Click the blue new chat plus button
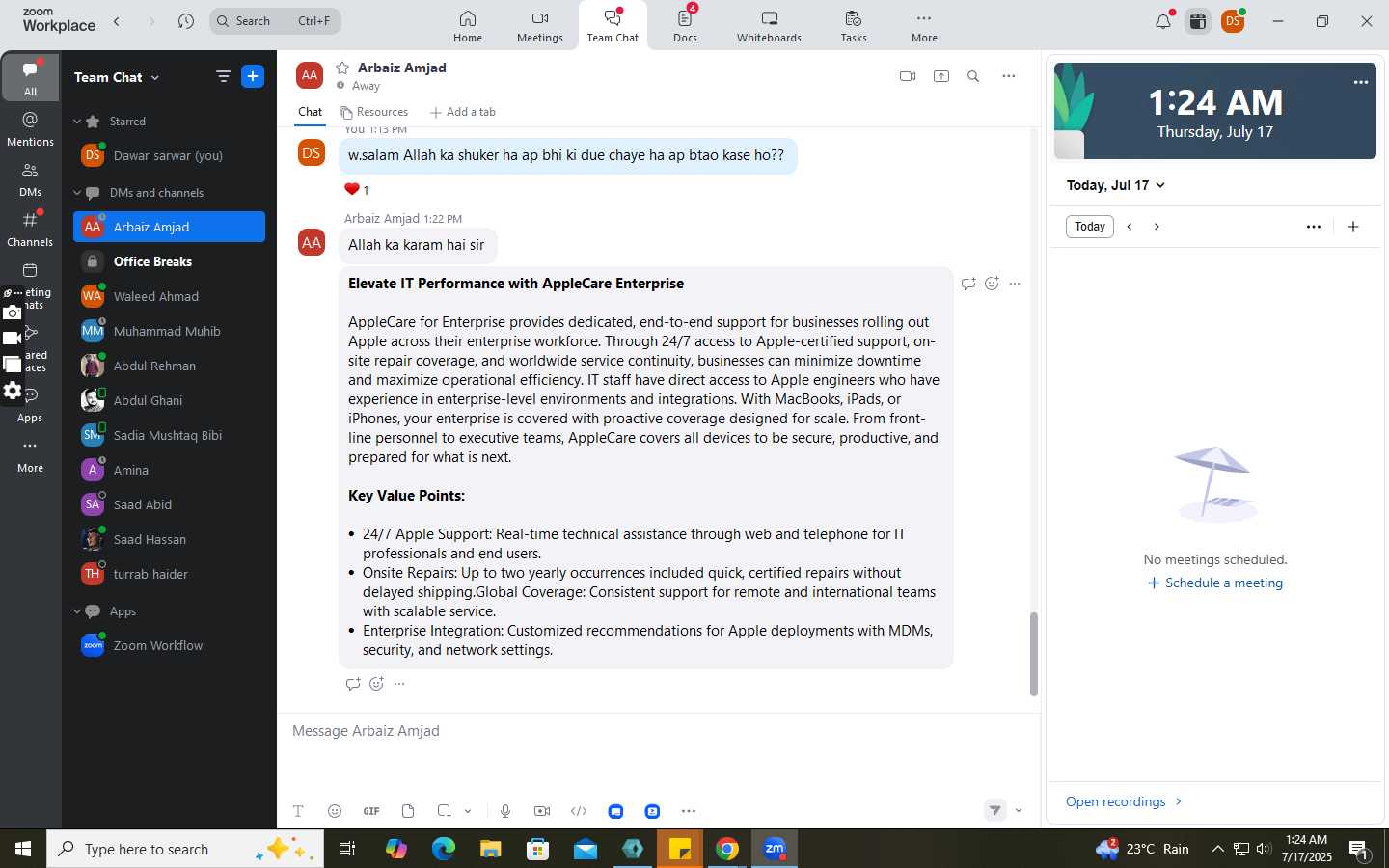The height and width of the screenshot is (868, 1389). (253, 76)
